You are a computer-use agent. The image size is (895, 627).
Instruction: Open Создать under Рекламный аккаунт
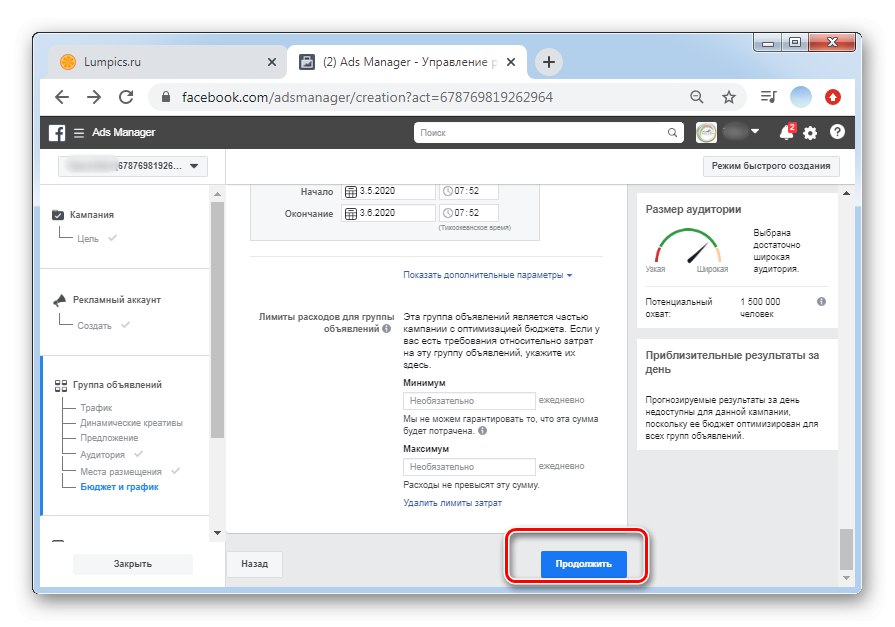(94, 325)
